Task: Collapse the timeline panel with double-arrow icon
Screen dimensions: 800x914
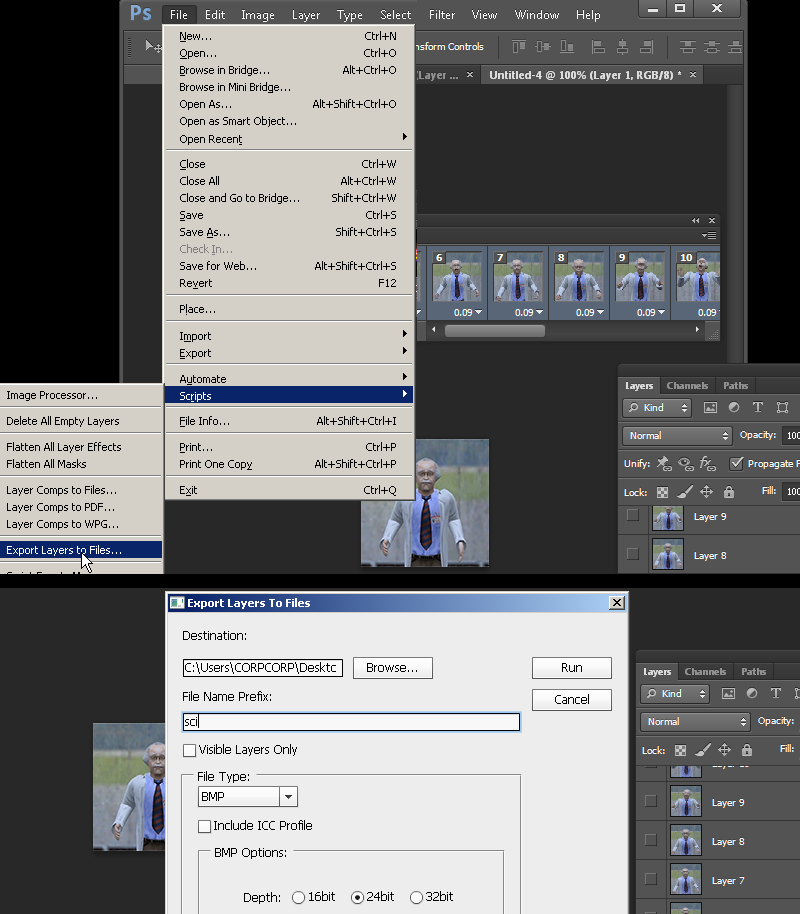Action: (x=696, y=220)
